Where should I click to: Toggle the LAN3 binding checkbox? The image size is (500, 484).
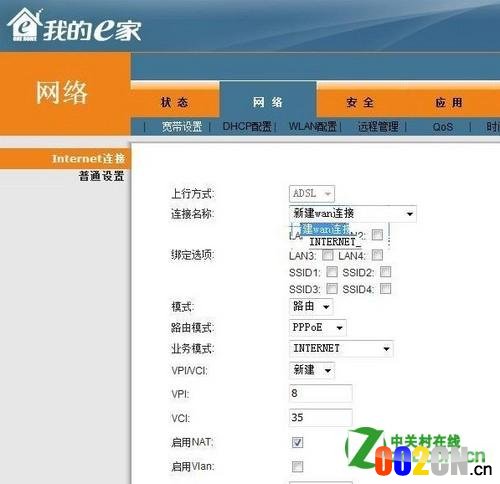327,256
